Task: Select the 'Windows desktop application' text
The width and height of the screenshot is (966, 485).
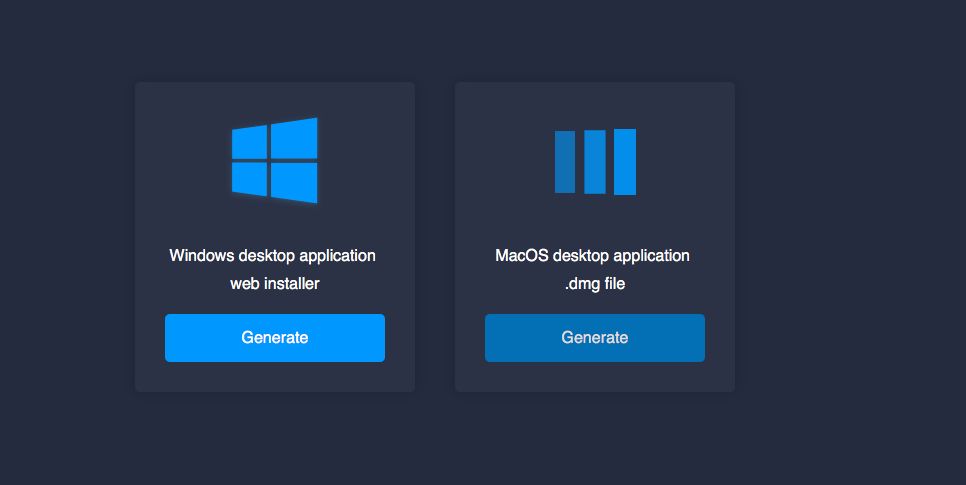Action: (x=272, y=256)
